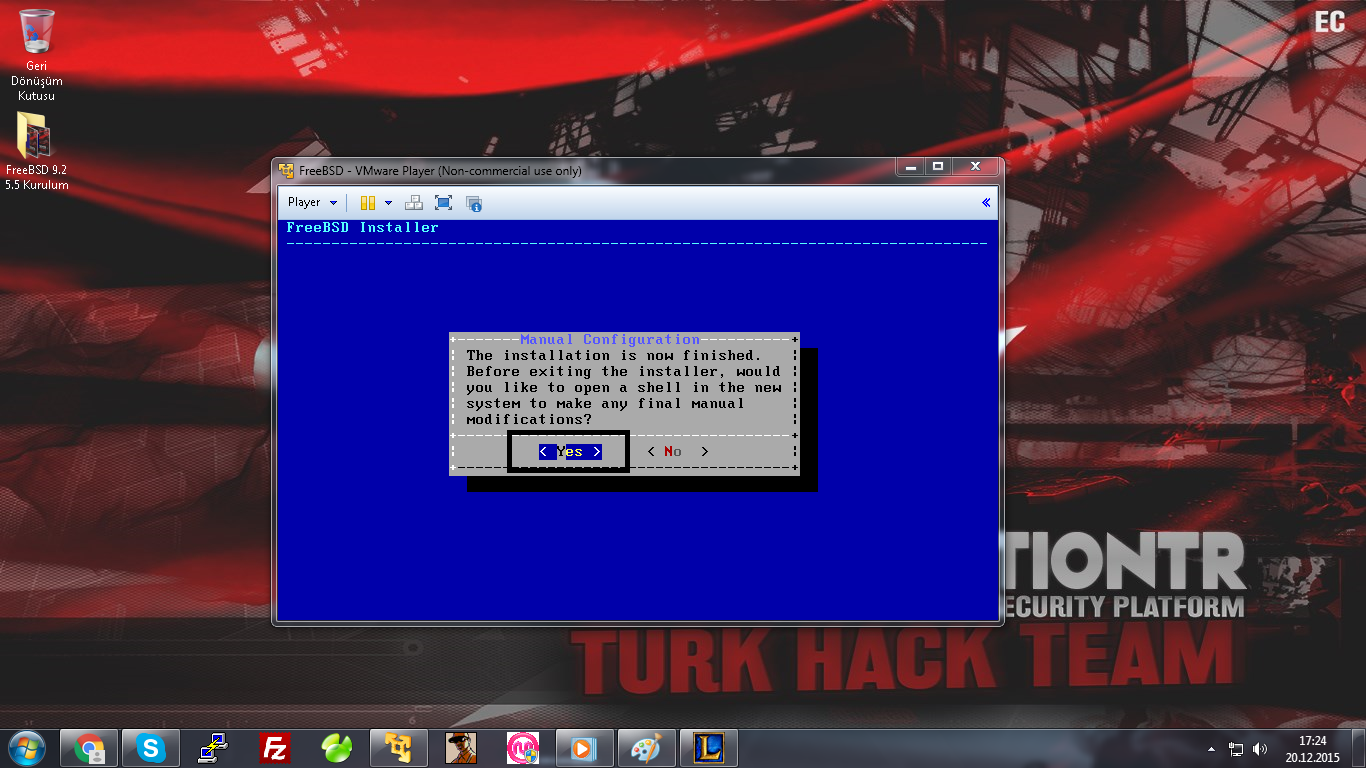
Task: Show hidden system tray icons
Action: point(1212,749)
